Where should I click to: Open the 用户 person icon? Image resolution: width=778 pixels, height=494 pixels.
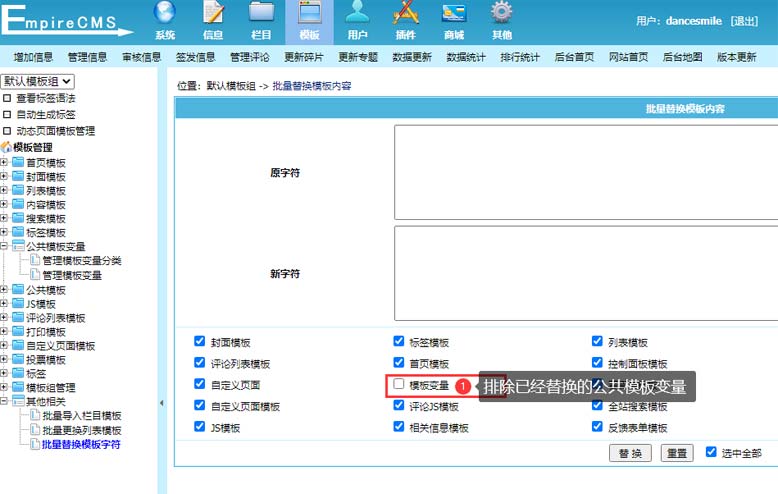[x=357, y=12]
